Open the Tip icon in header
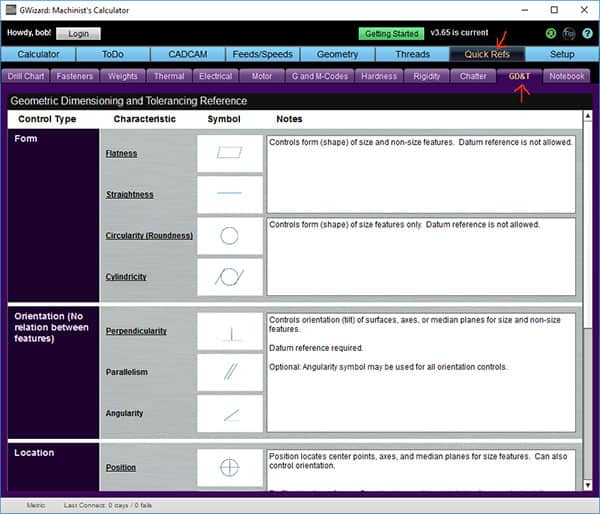 569,34
